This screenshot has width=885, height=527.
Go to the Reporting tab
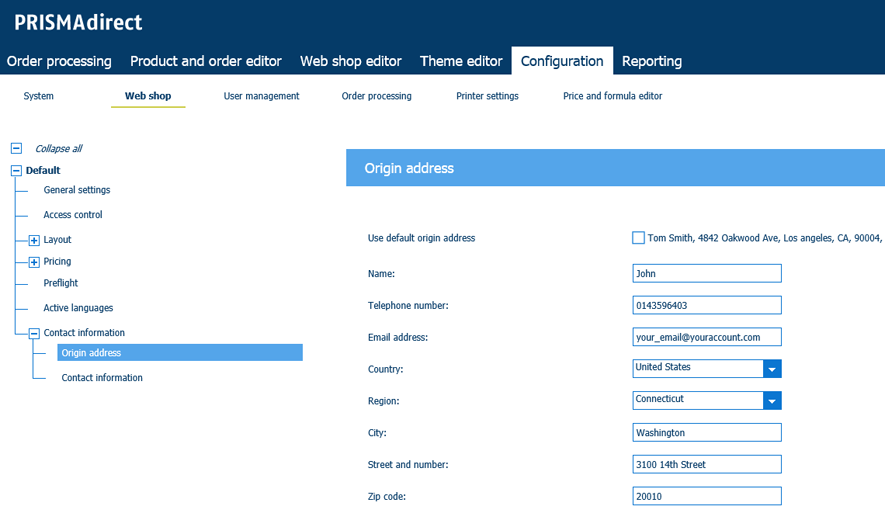[652, 61]
